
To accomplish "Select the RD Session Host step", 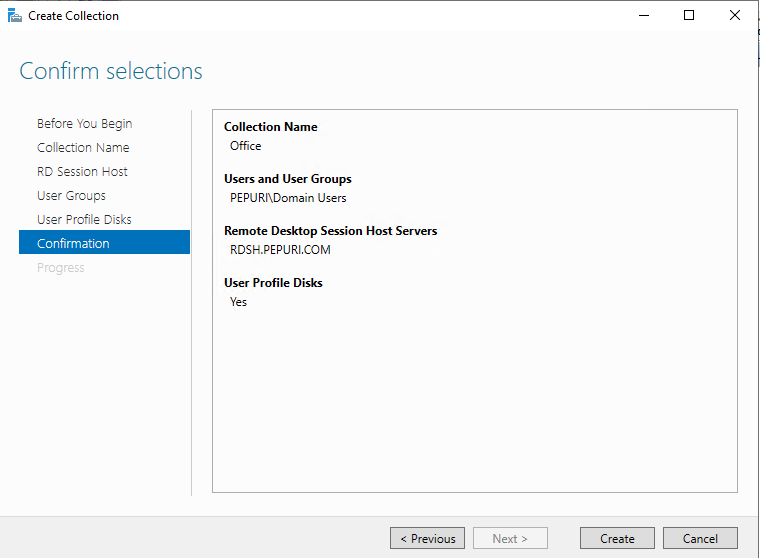I will pos(82,172).
